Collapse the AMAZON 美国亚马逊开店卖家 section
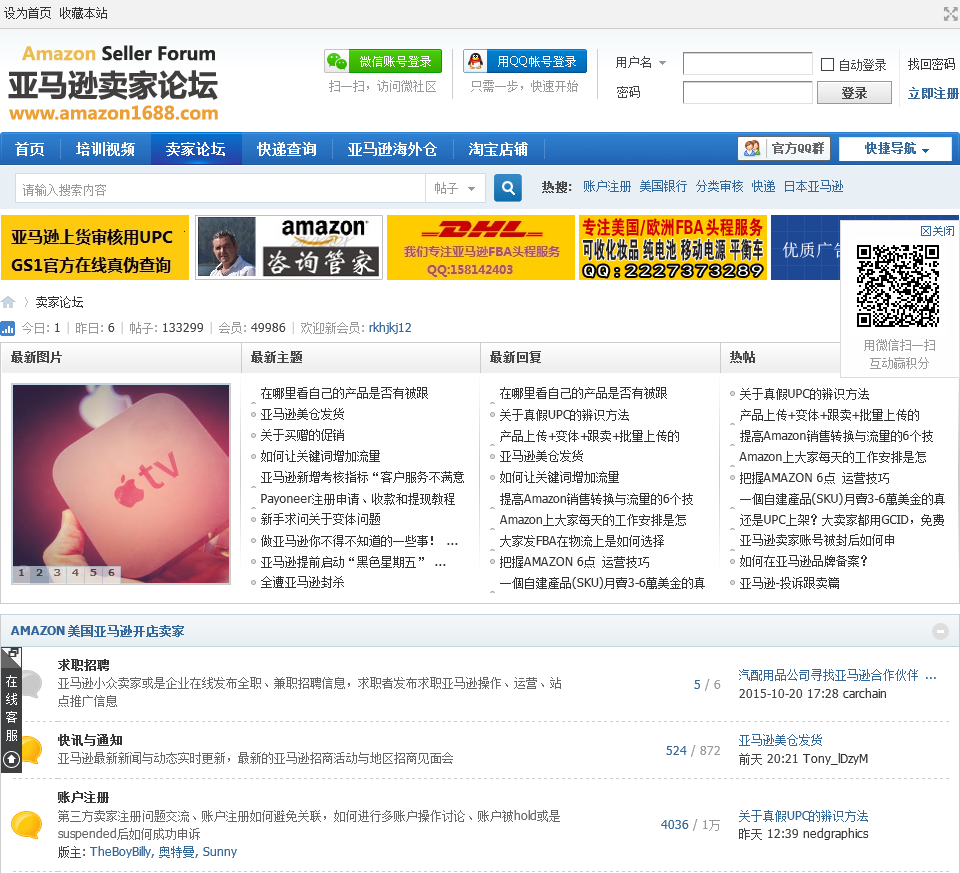The height and width of the screenshot is (873, 960). tap(940, 631)
